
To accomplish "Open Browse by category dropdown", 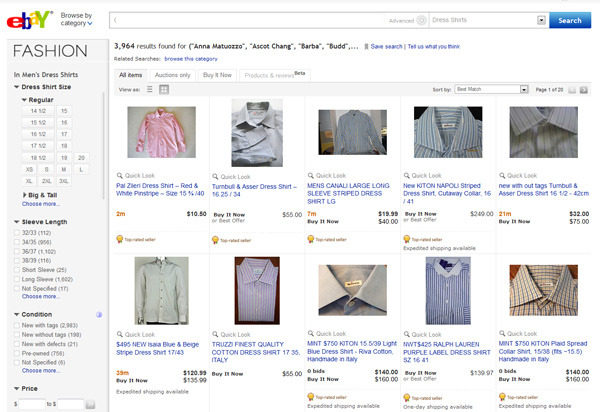I will coord(76,19).
